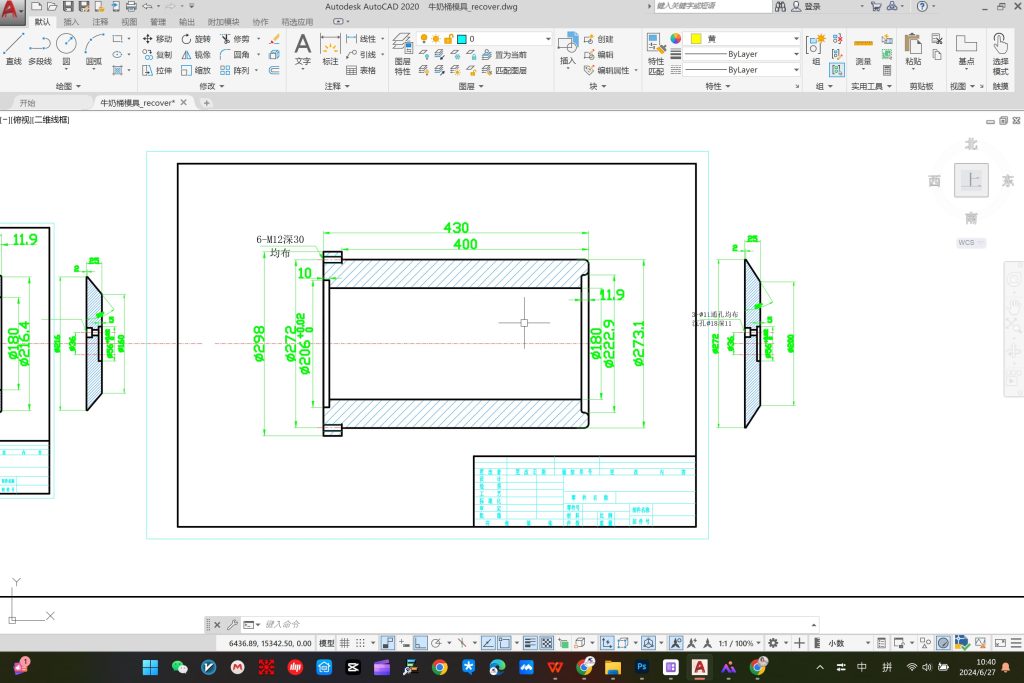Open the linetype ByLayer dropdown
The image size is (1024, 683).
coord(741,70)
